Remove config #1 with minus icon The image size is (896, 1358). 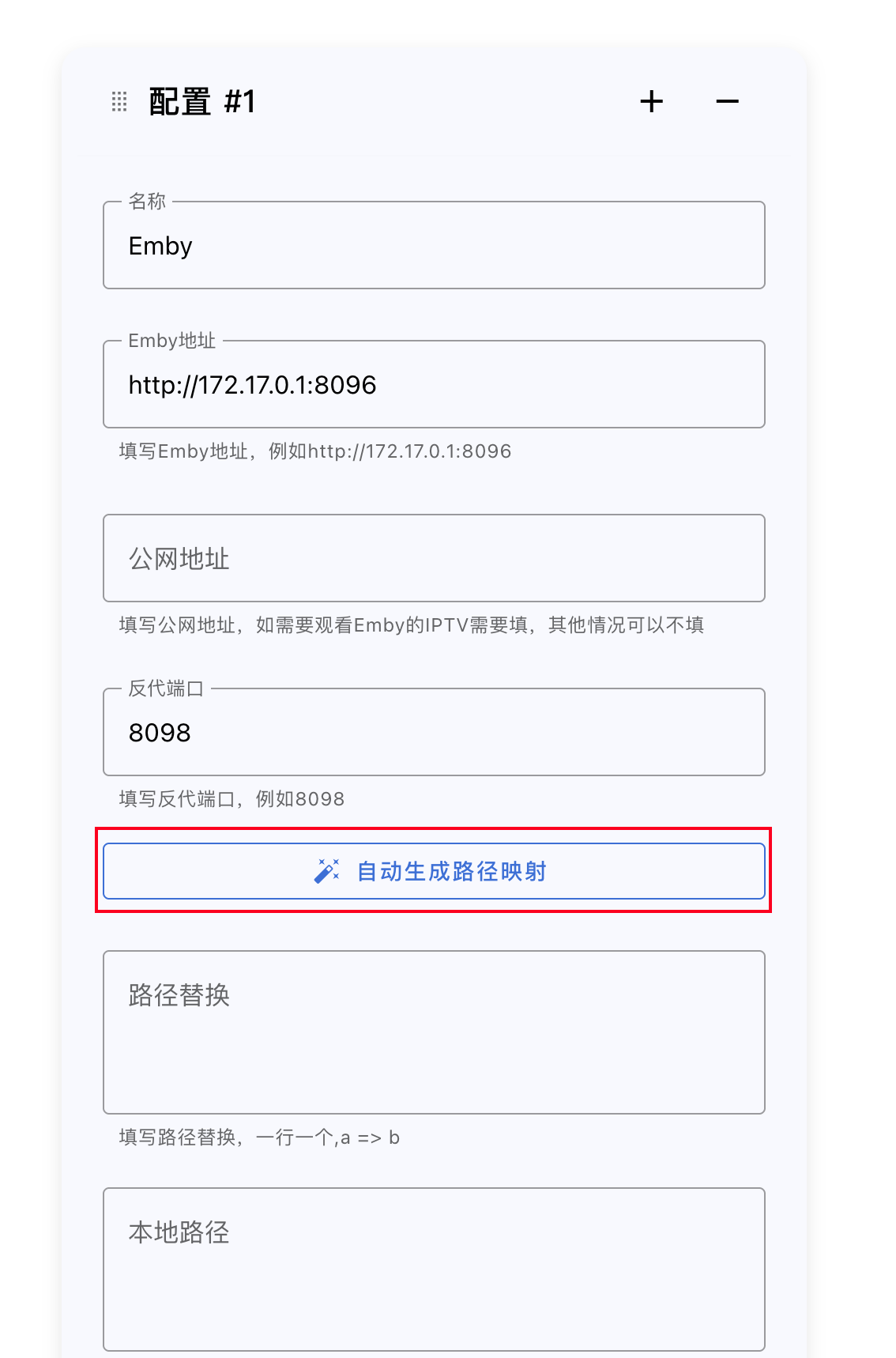point(727,102)
